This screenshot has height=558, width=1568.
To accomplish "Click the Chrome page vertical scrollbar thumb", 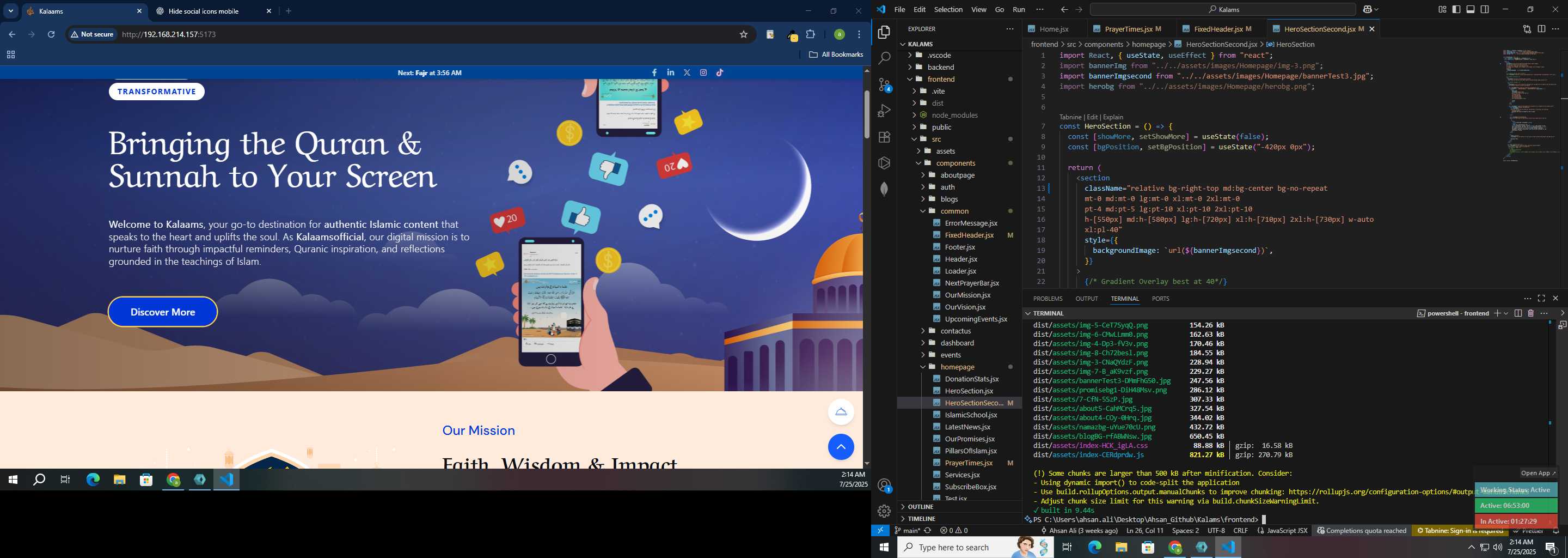I will (866, 114).
